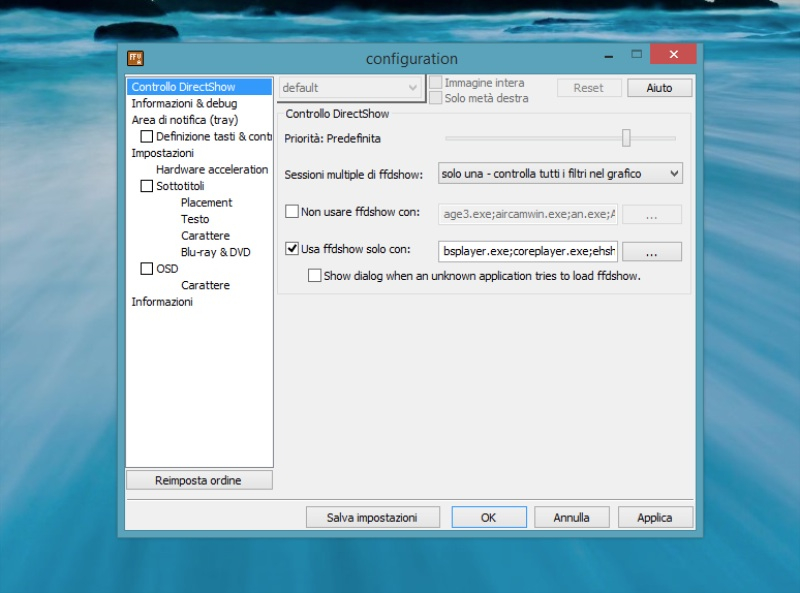Screen dimensions: 800x593
Task: Uncheck 'Usa ffdshow solo con' checkbox
Action: coord(292,249)
